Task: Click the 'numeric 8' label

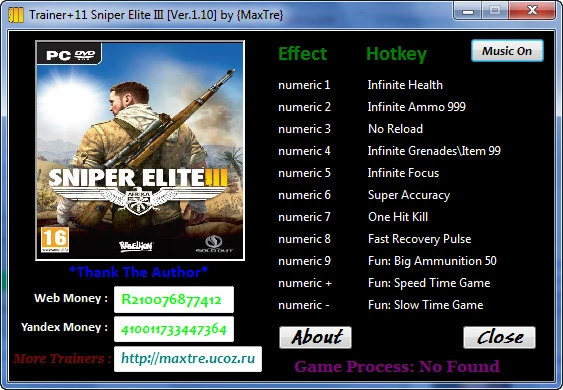Action: 304,239
